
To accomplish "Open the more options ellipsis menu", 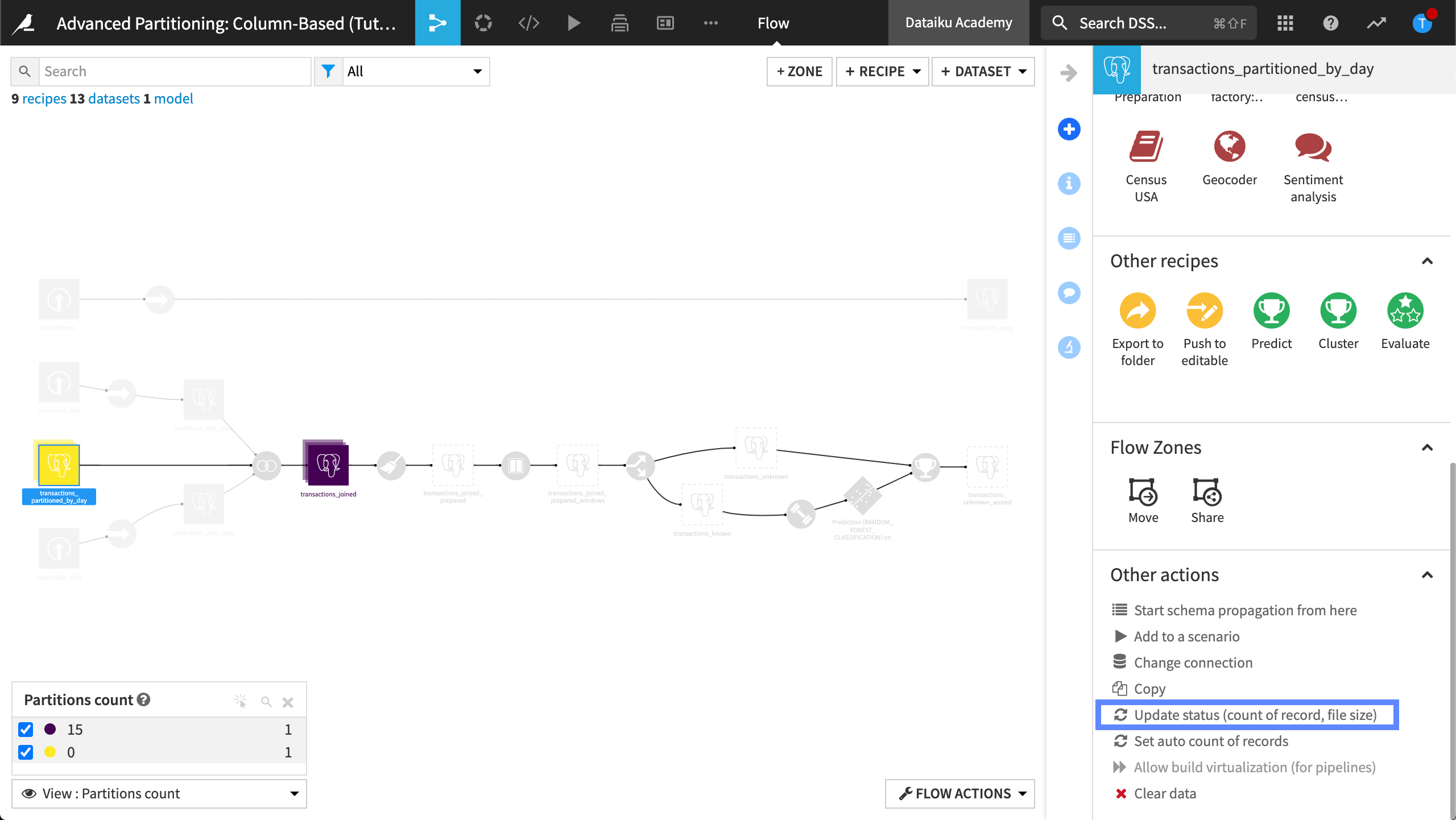I will tap(710, 23).
